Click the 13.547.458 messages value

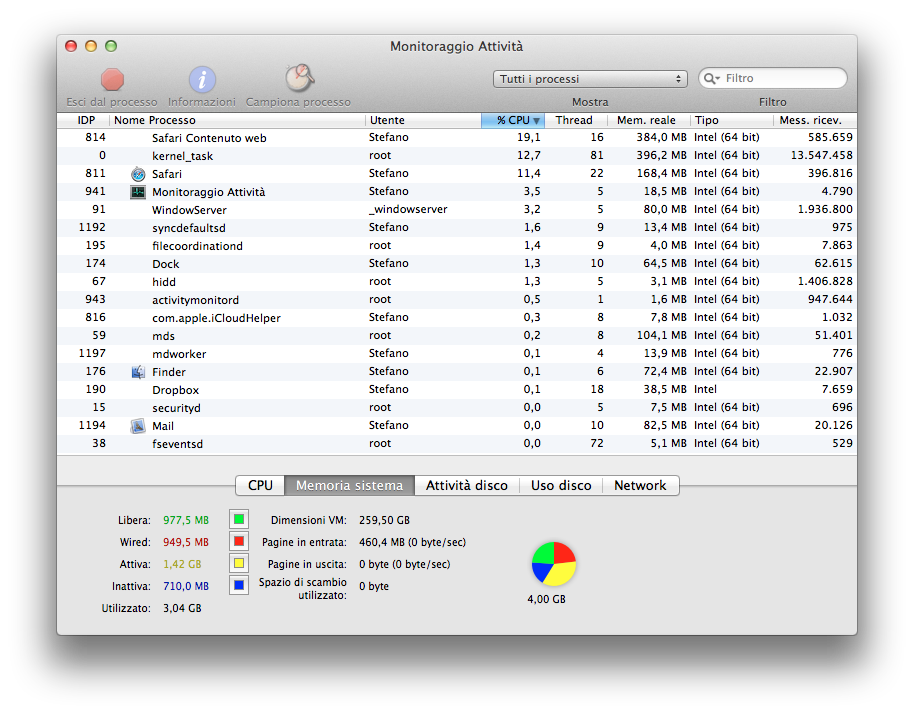(821, 156)
